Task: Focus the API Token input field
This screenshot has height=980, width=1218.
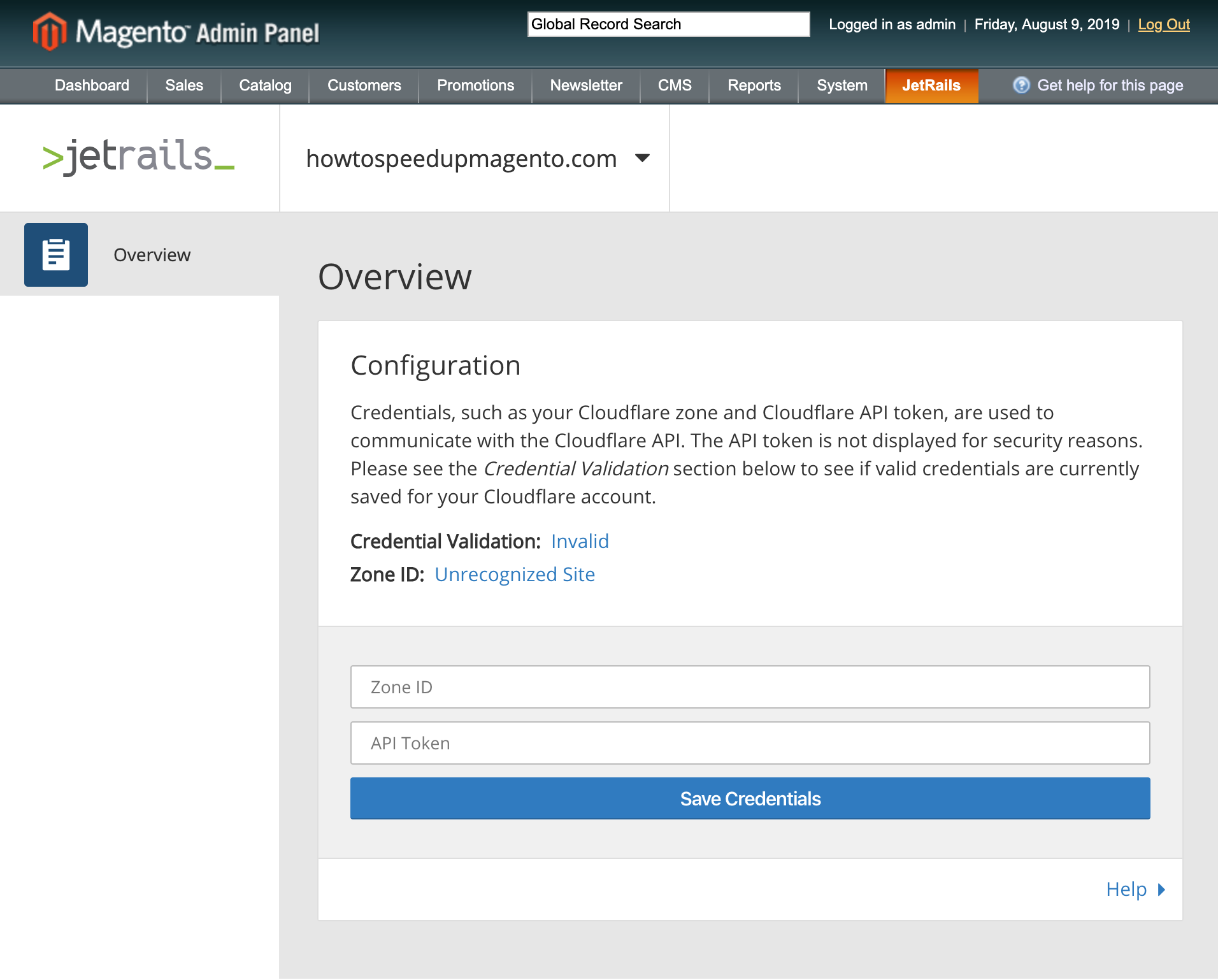Action: click(750, 743)
